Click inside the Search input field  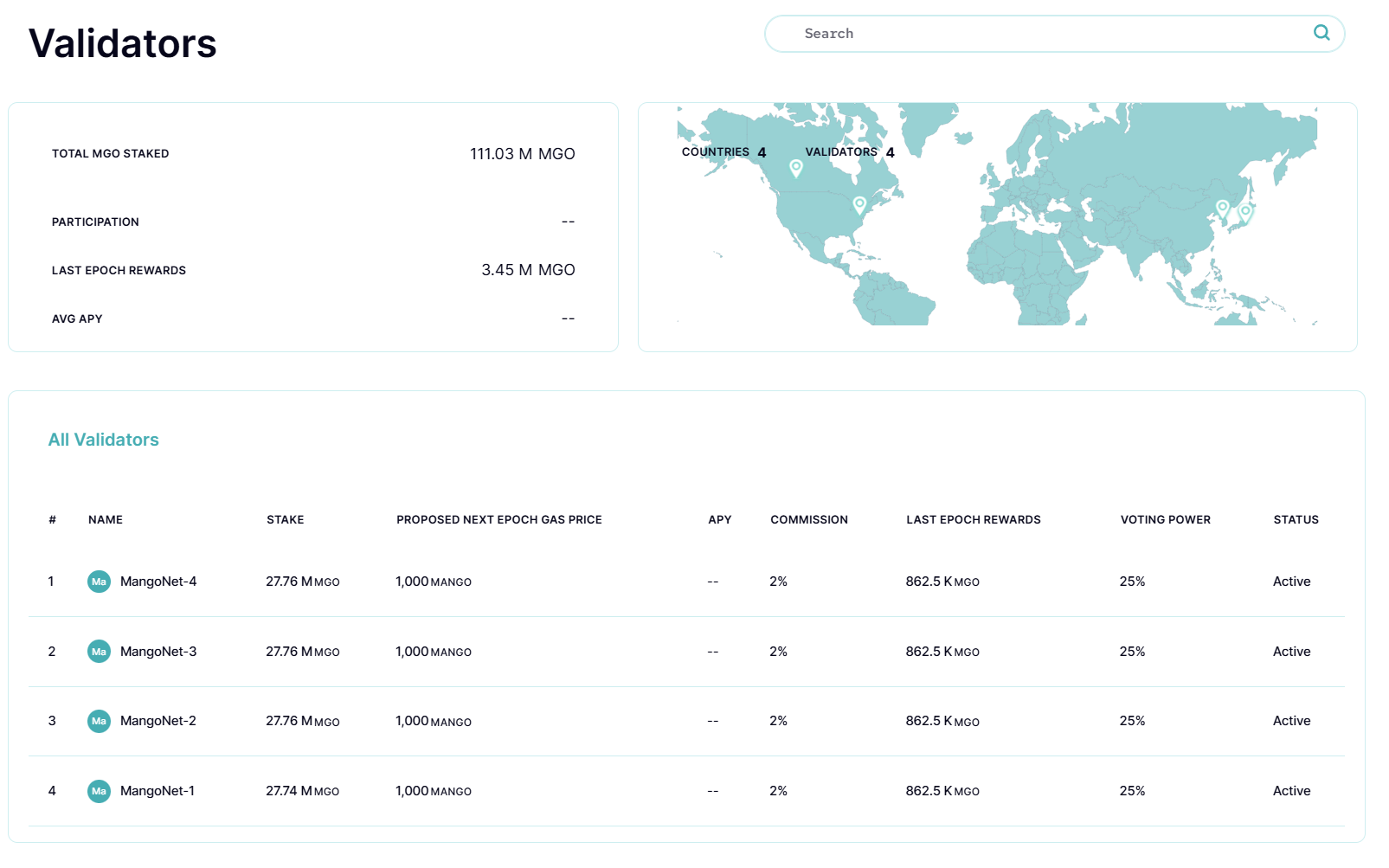pos(995,33)
